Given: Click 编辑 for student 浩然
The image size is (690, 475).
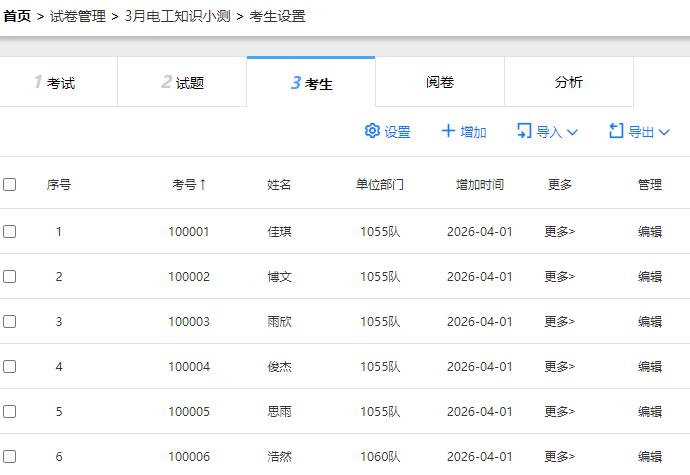Looking at the screenshot, I should 650,456.
